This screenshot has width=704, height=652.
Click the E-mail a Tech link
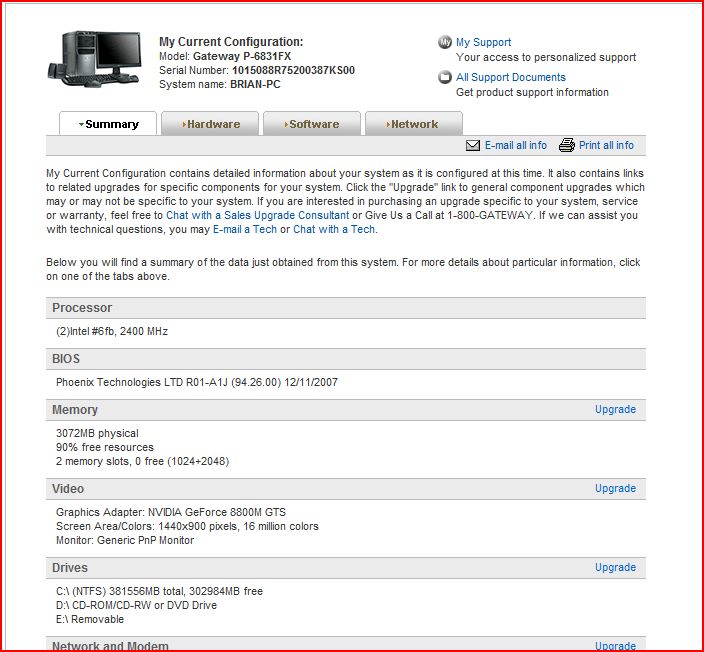point(245,229)
